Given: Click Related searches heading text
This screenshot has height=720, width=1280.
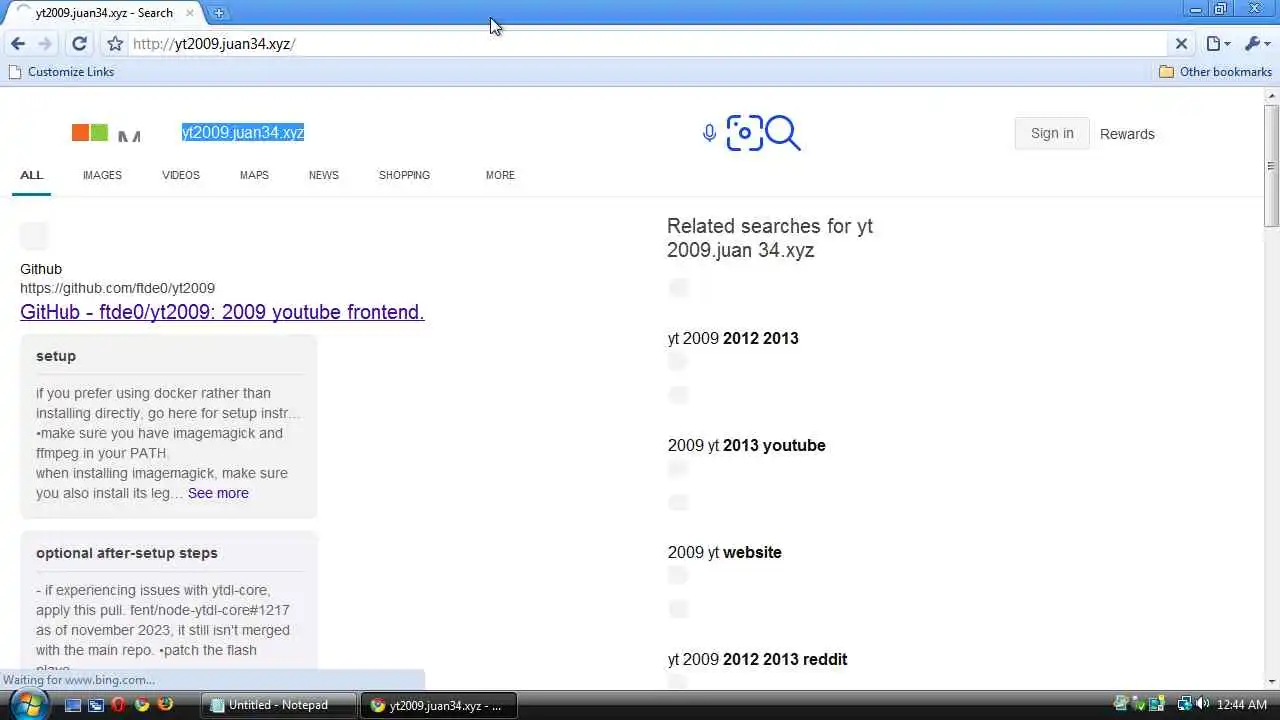Looking at the screenshot, I should tap(770, 238).
